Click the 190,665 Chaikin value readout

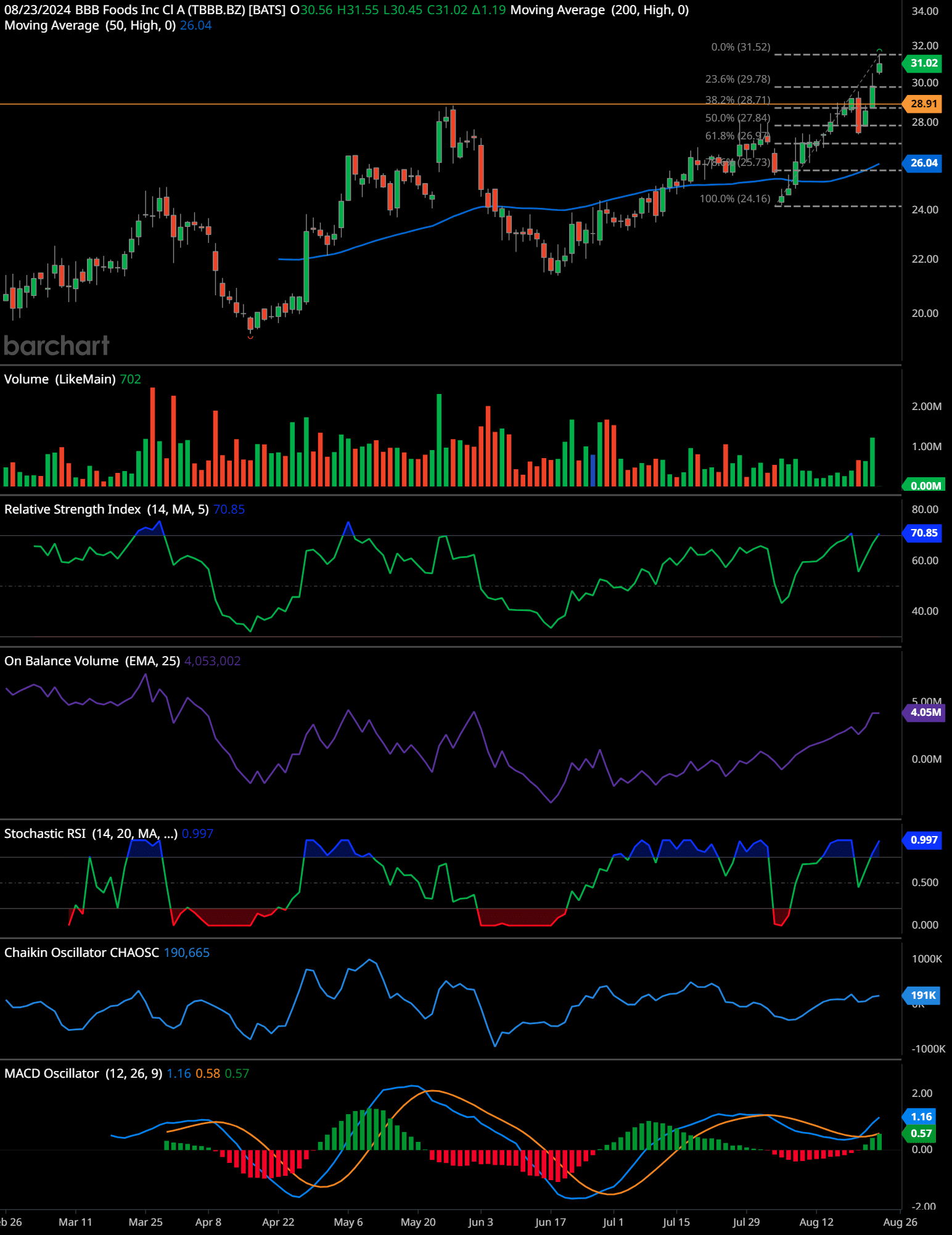(186, 953)
